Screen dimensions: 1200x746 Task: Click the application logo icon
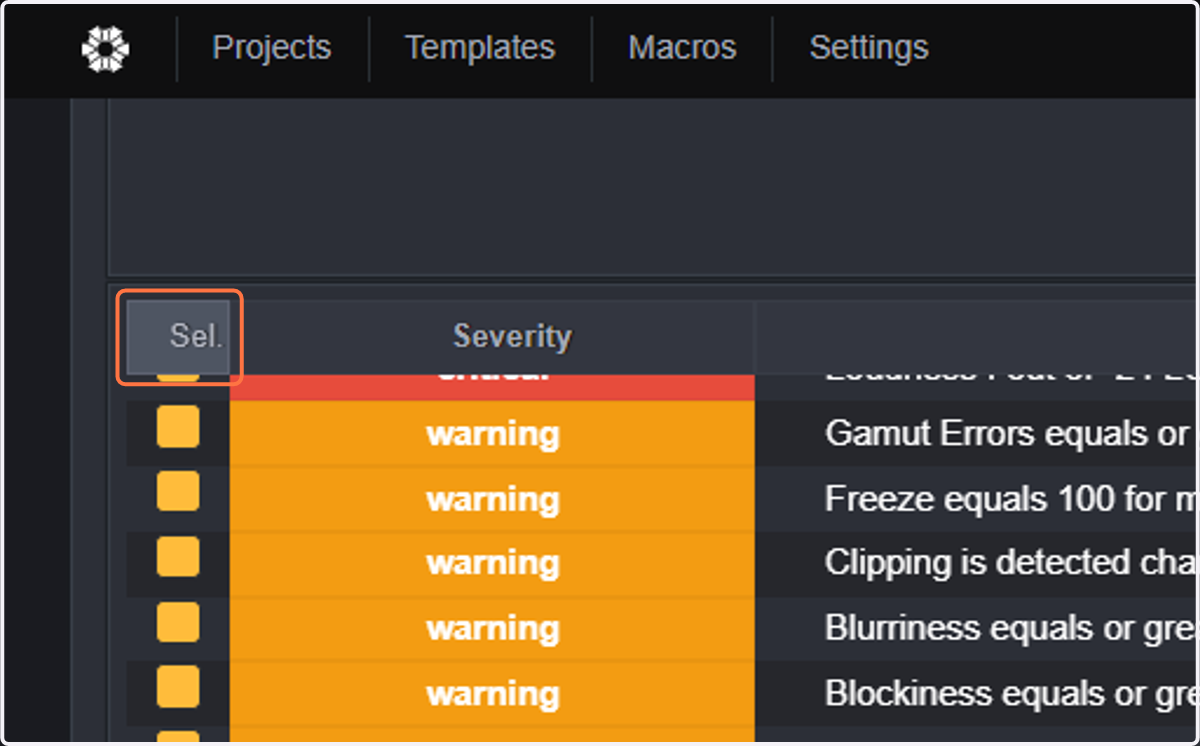pos(105,49)
